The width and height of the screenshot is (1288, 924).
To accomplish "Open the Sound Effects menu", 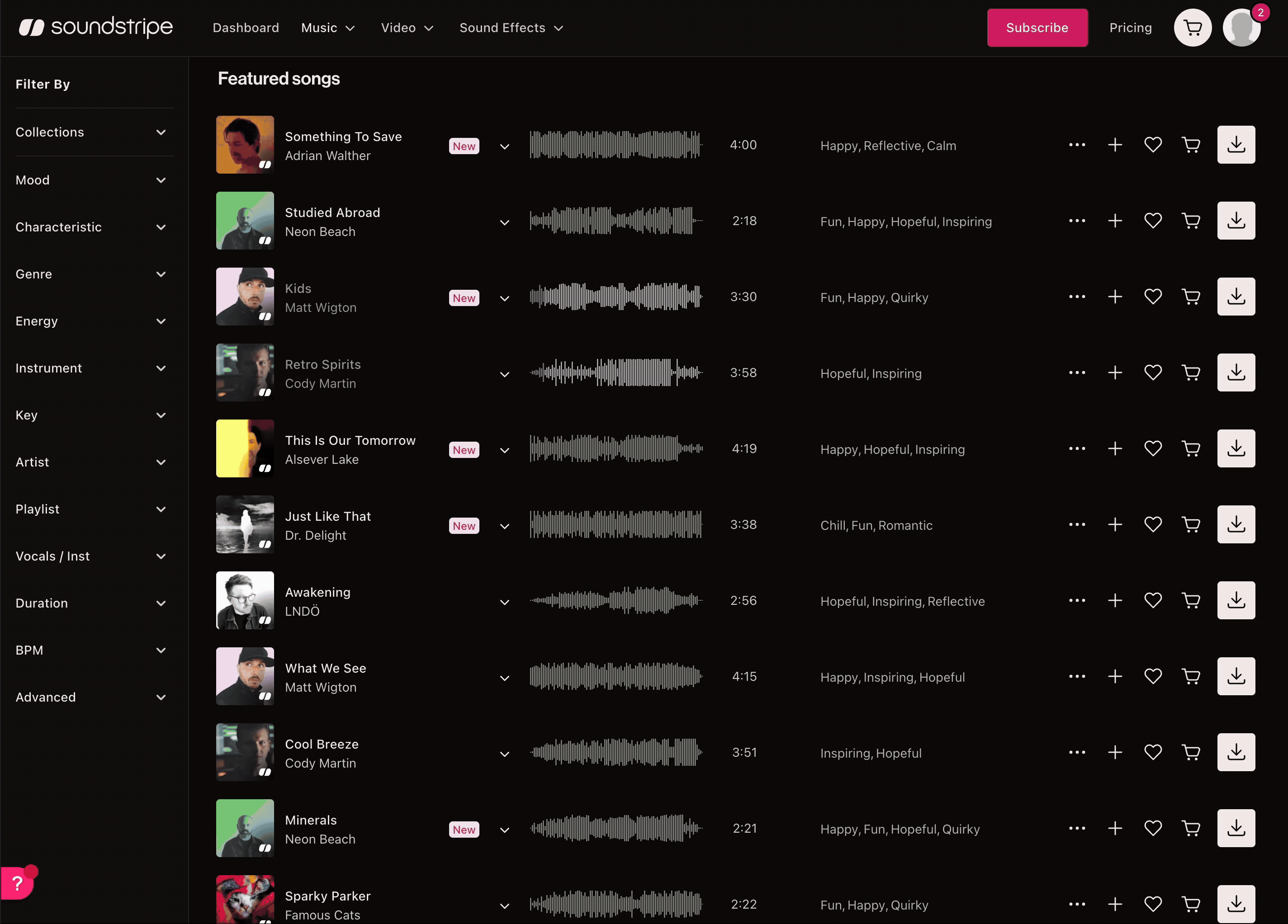I will (509, 27).
